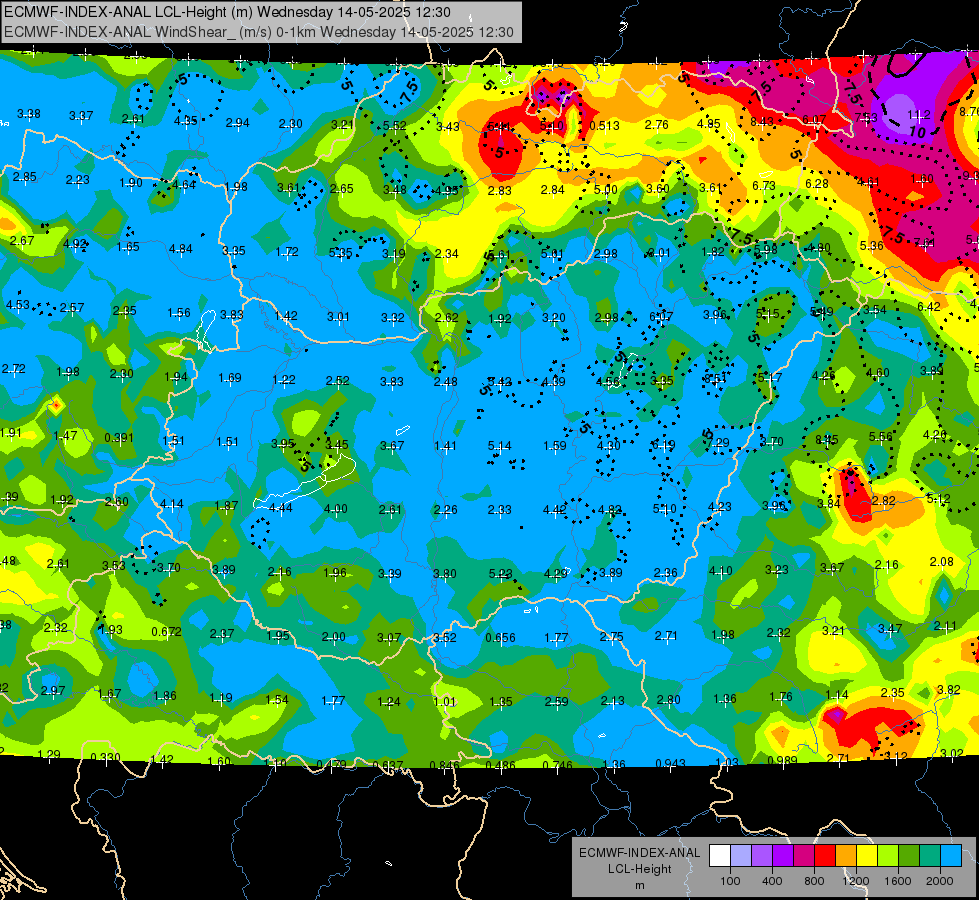Viewport: 979px width, 900px height.
Task: Click the wind shear value 0.943
Action: click(x=671, y=763)
